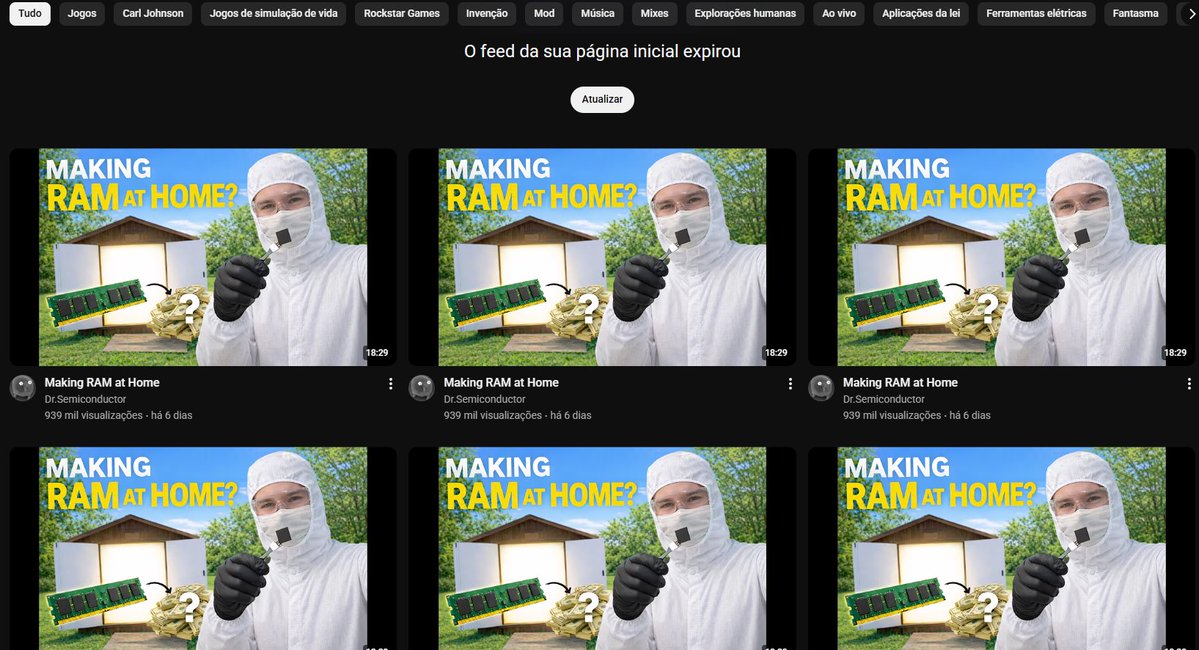The width and height of the screenshot is (1199, 650).
Task: Click the 18:29 duration badge on the top-middle thumbnail
Action: [x=775, y=353]
